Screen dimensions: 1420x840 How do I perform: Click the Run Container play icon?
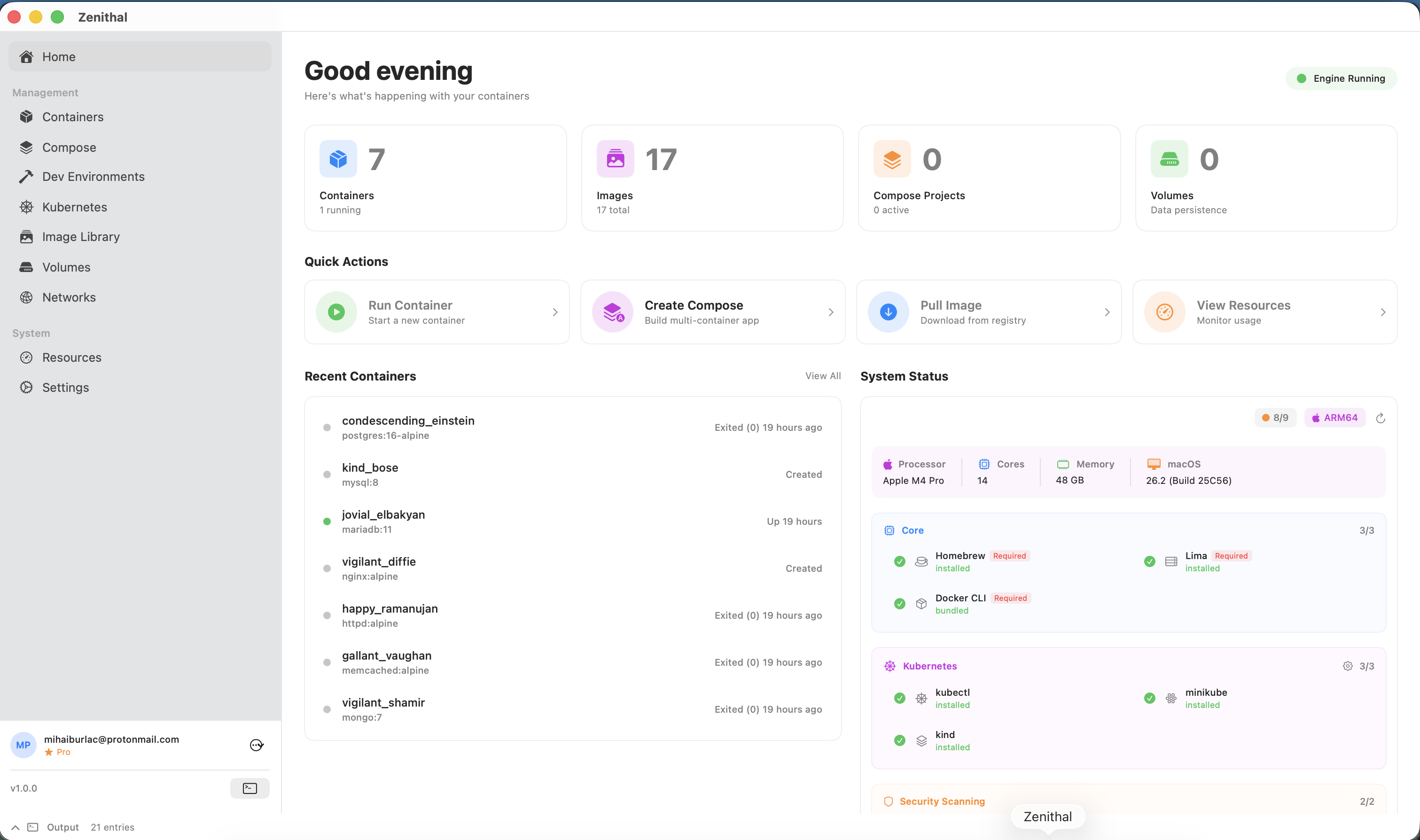click(336, 312)
